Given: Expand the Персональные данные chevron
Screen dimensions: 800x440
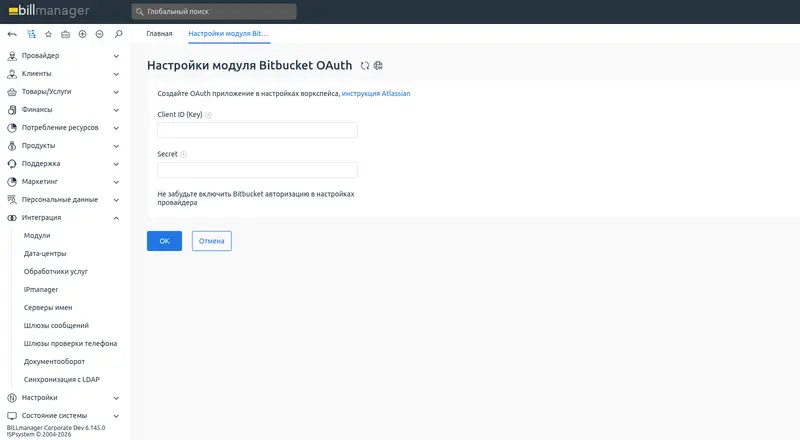Looking at the screenshot, I should (116, 200).
